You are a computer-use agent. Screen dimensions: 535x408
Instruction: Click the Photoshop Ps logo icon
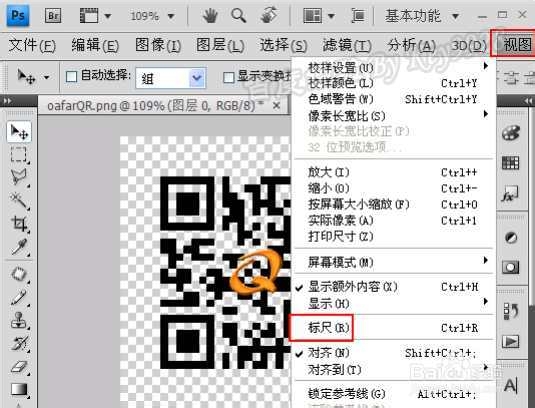coord(18,16)
